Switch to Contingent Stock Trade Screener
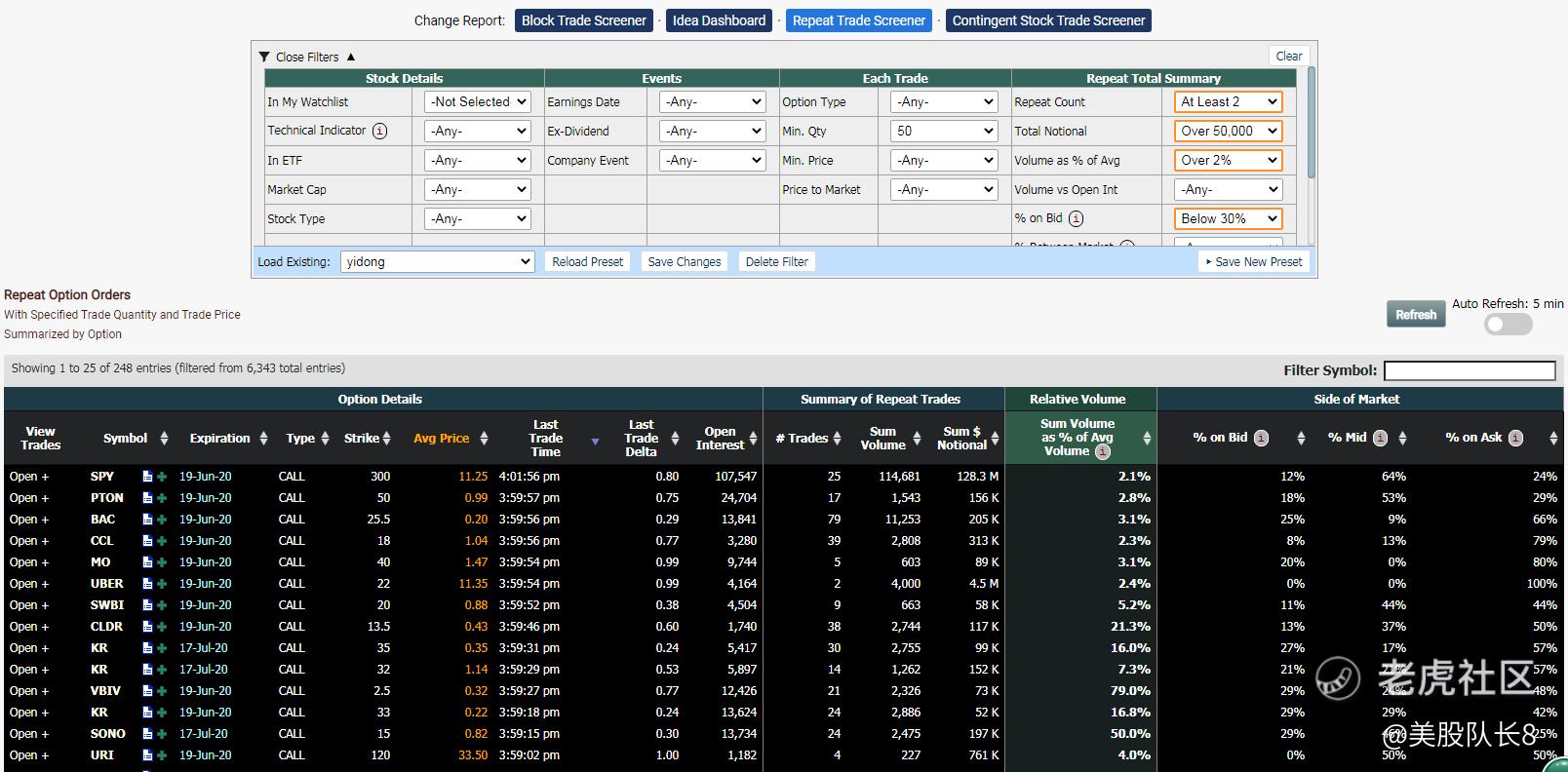This screenshot has width=1568, height=772. tap(1048, 20)
